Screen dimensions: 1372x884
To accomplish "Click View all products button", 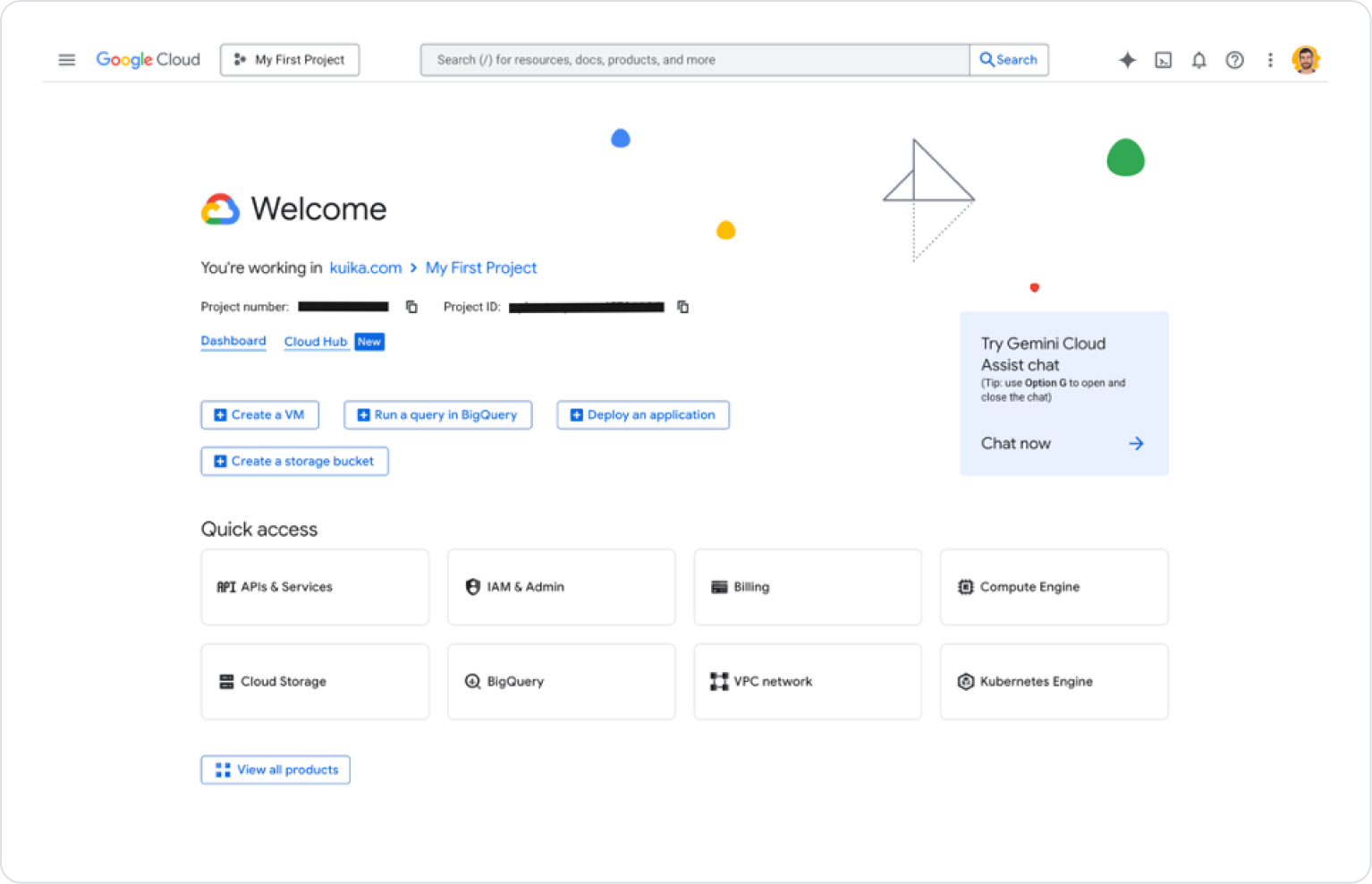I will coord(275,769).
